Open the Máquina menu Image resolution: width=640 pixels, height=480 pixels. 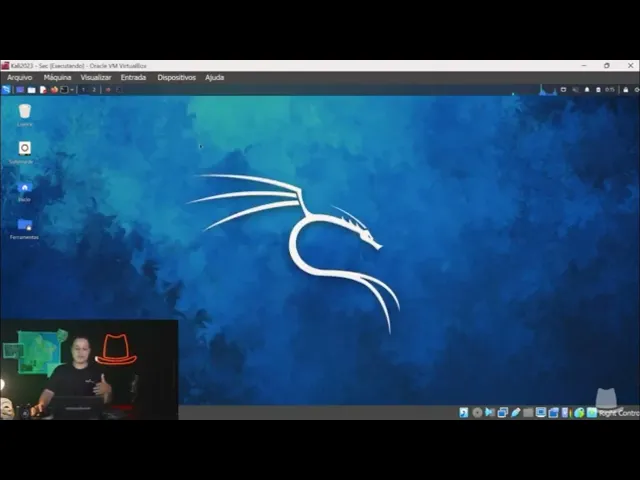coord(57,77)
